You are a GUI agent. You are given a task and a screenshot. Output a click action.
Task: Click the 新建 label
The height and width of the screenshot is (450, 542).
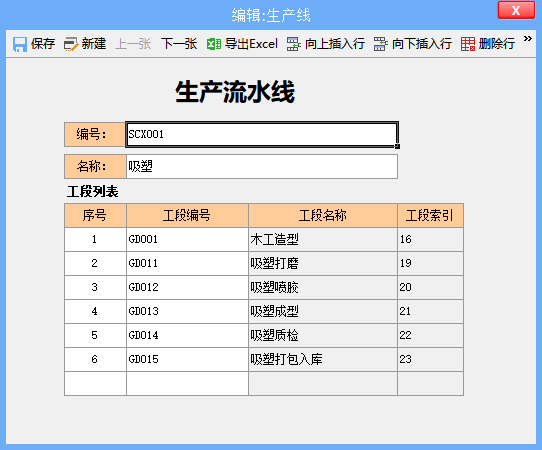[94, 44]
